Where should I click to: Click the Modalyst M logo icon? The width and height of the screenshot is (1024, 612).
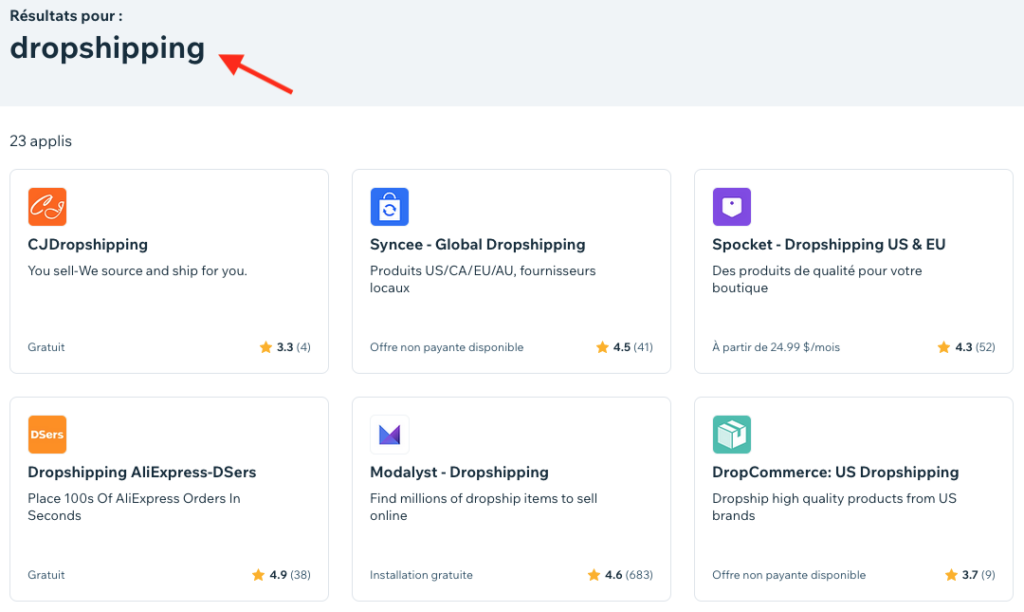389,434
